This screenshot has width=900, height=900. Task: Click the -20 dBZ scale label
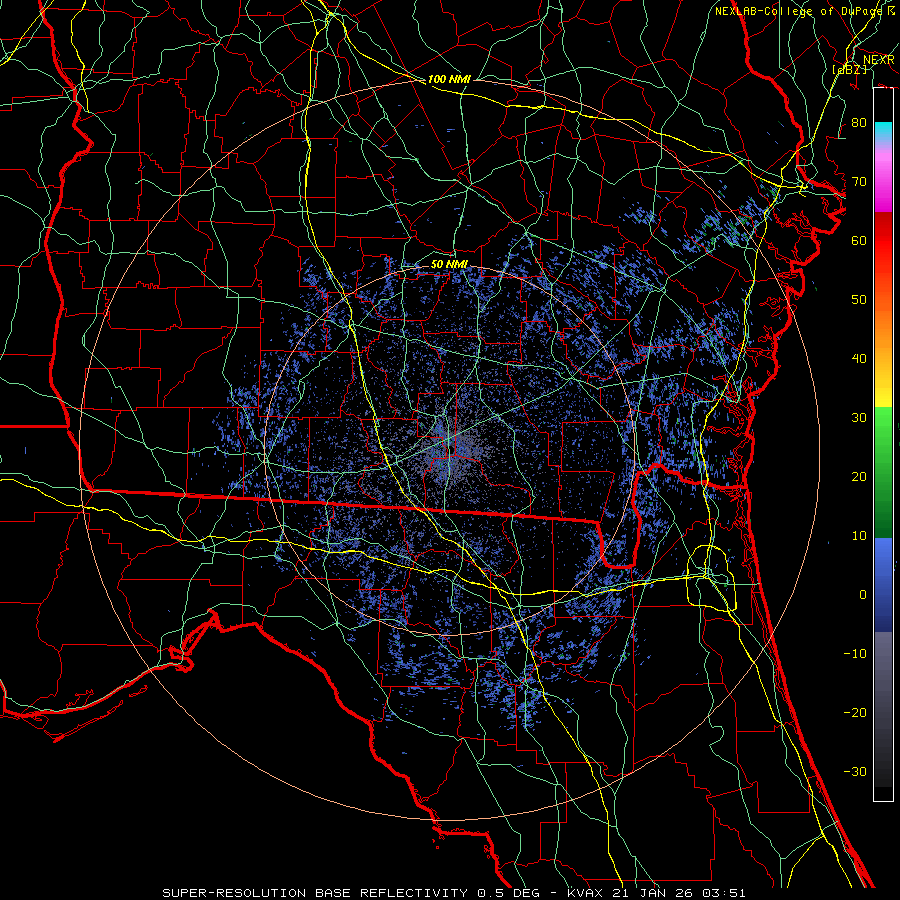tap(855, 713)
